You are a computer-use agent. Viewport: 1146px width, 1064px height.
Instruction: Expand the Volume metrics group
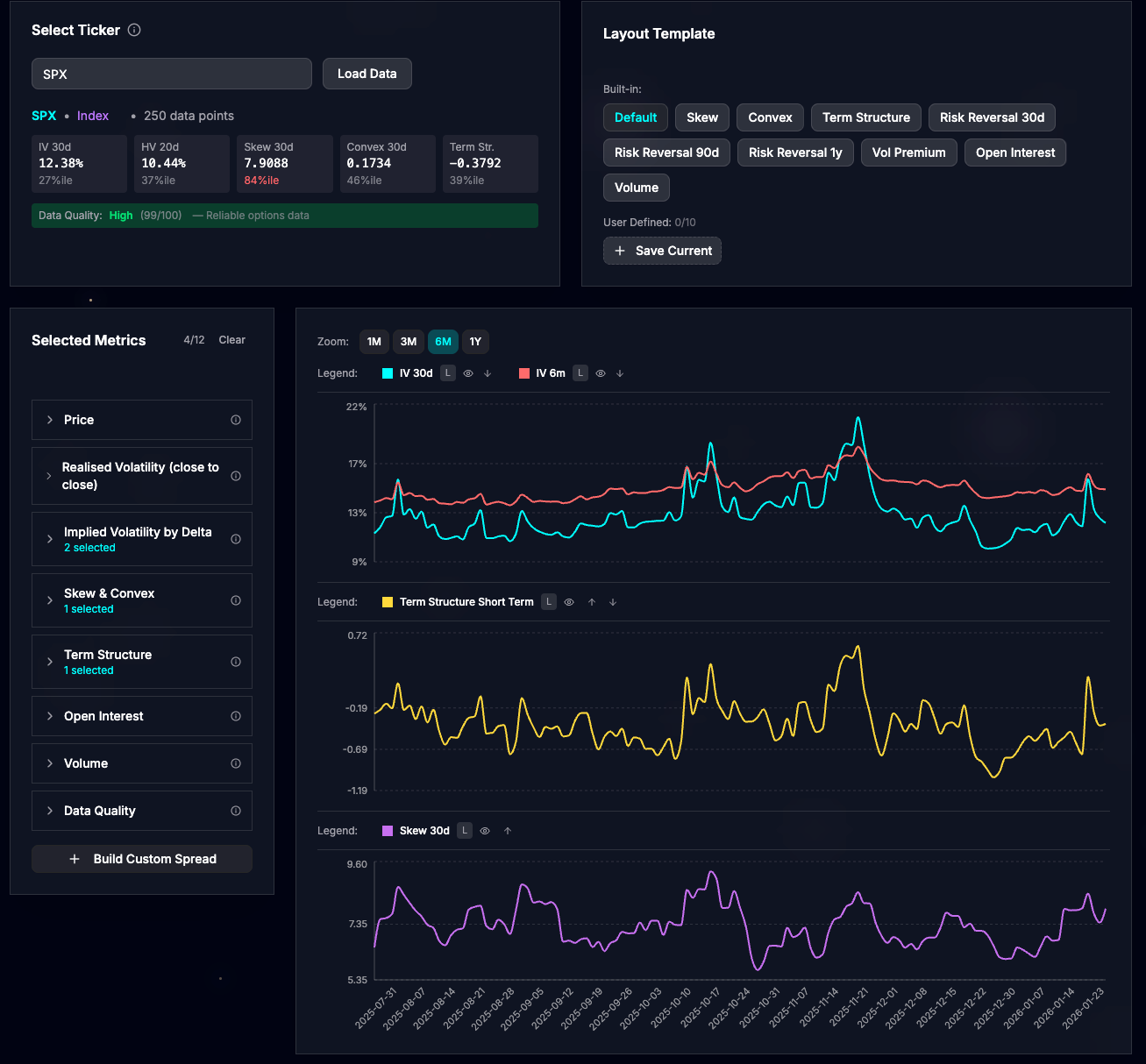pos(50,763)
